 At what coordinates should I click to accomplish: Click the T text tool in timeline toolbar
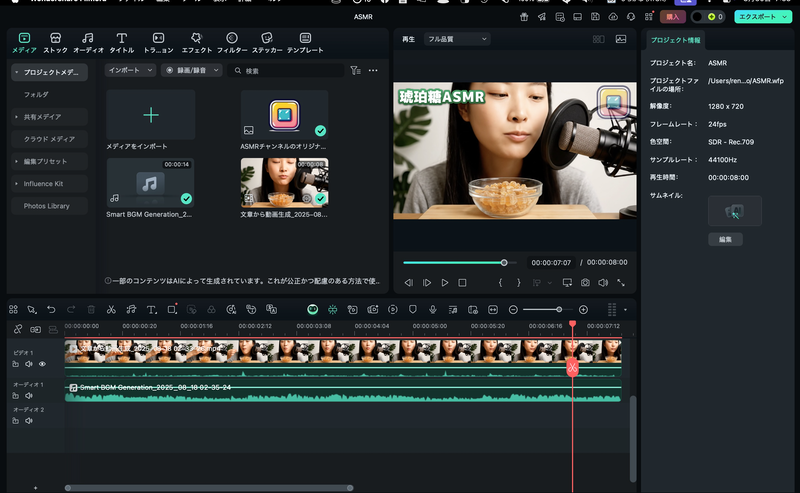(152, 309)
